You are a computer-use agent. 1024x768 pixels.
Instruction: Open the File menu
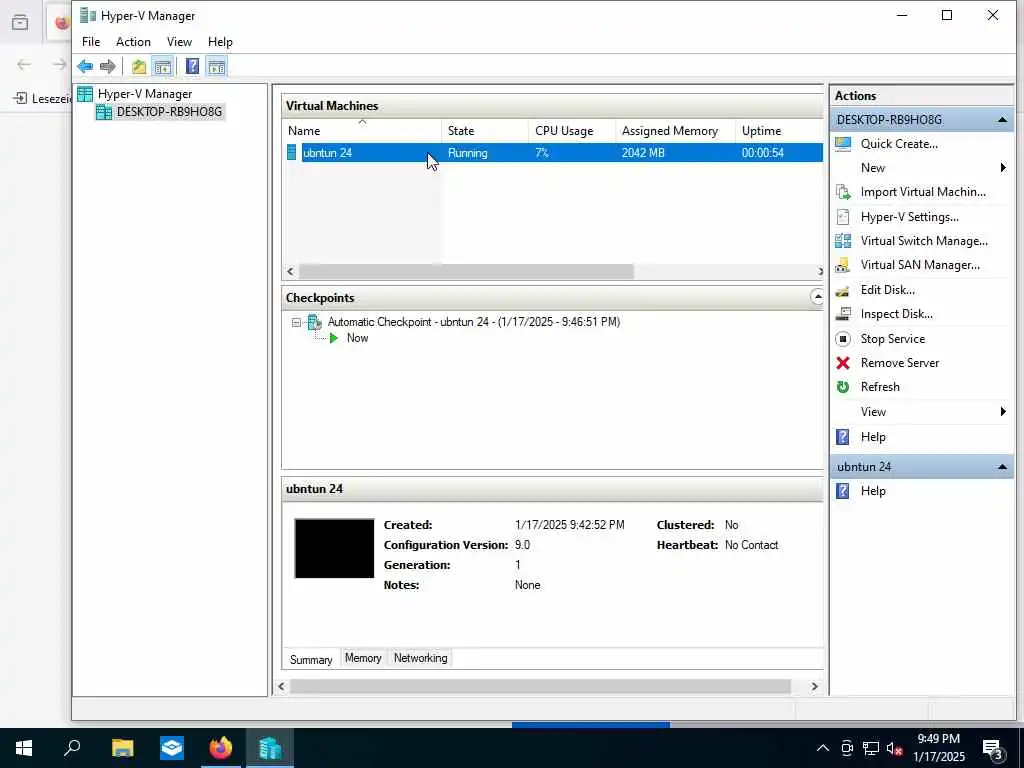pyautogui.click(x=91, y=42)
